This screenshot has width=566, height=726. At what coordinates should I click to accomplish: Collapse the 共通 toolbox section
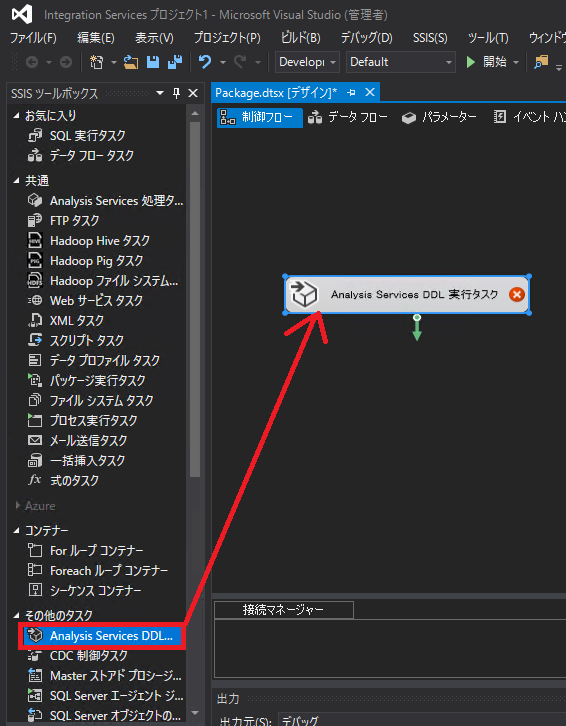(x=16, y=181)
